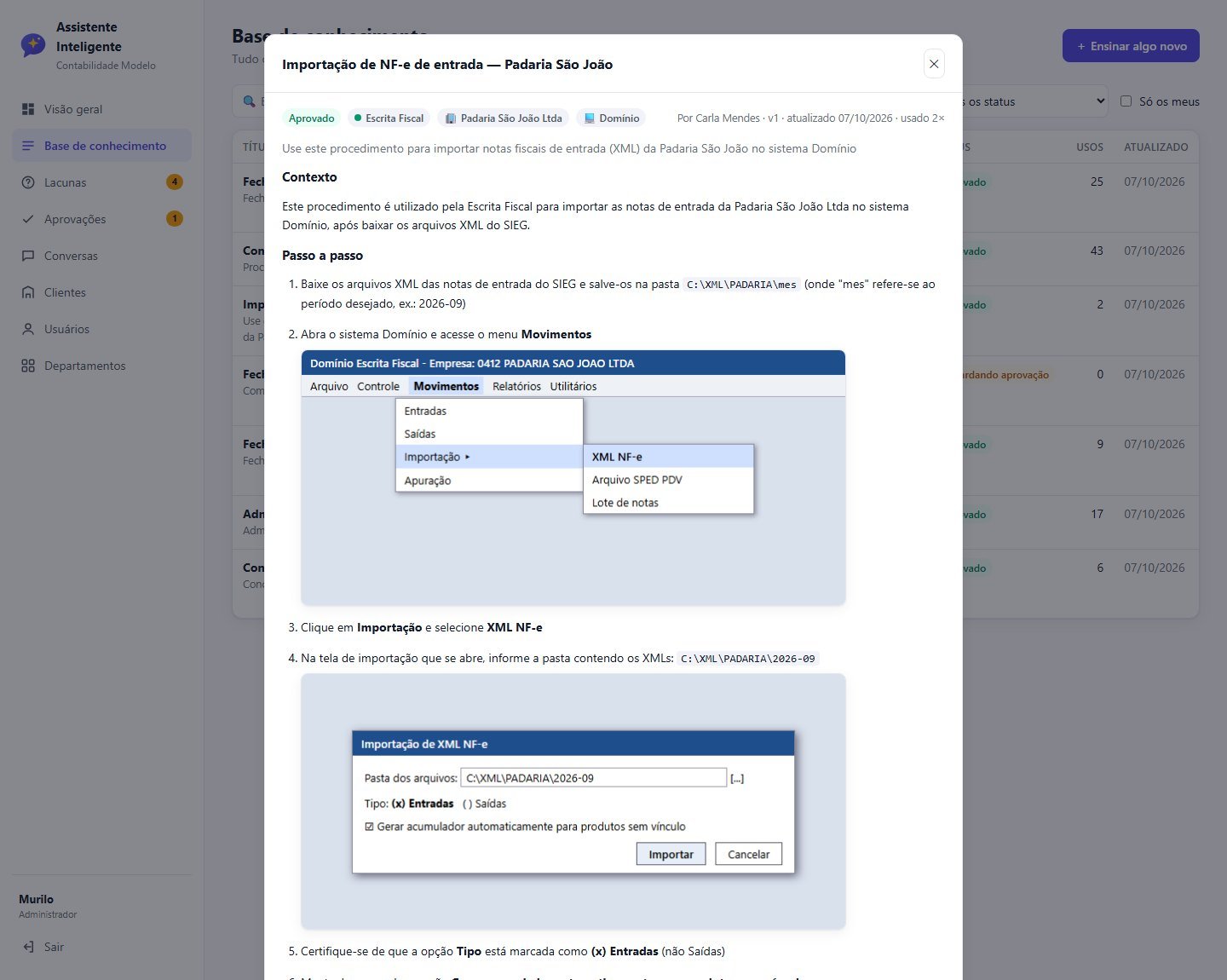Toggle the Só os meus checkbox
Image resolution: width=1227 pixels, height=980 pixels.
1126,101
